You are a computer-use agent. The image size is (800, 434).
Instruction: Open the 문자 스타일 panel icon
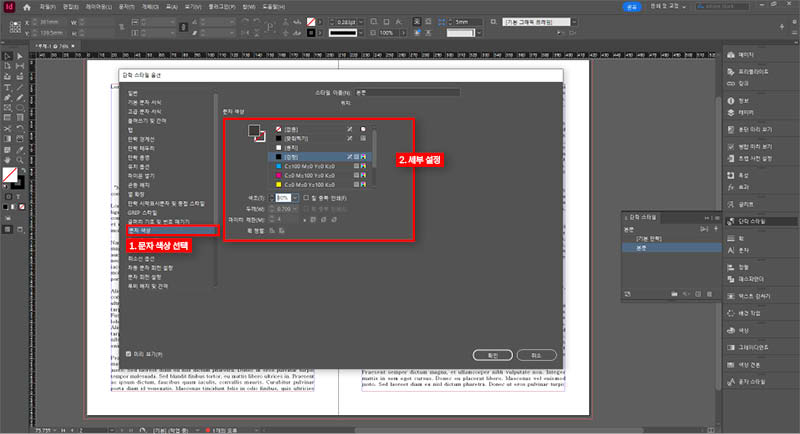click(x=731, y=381)
